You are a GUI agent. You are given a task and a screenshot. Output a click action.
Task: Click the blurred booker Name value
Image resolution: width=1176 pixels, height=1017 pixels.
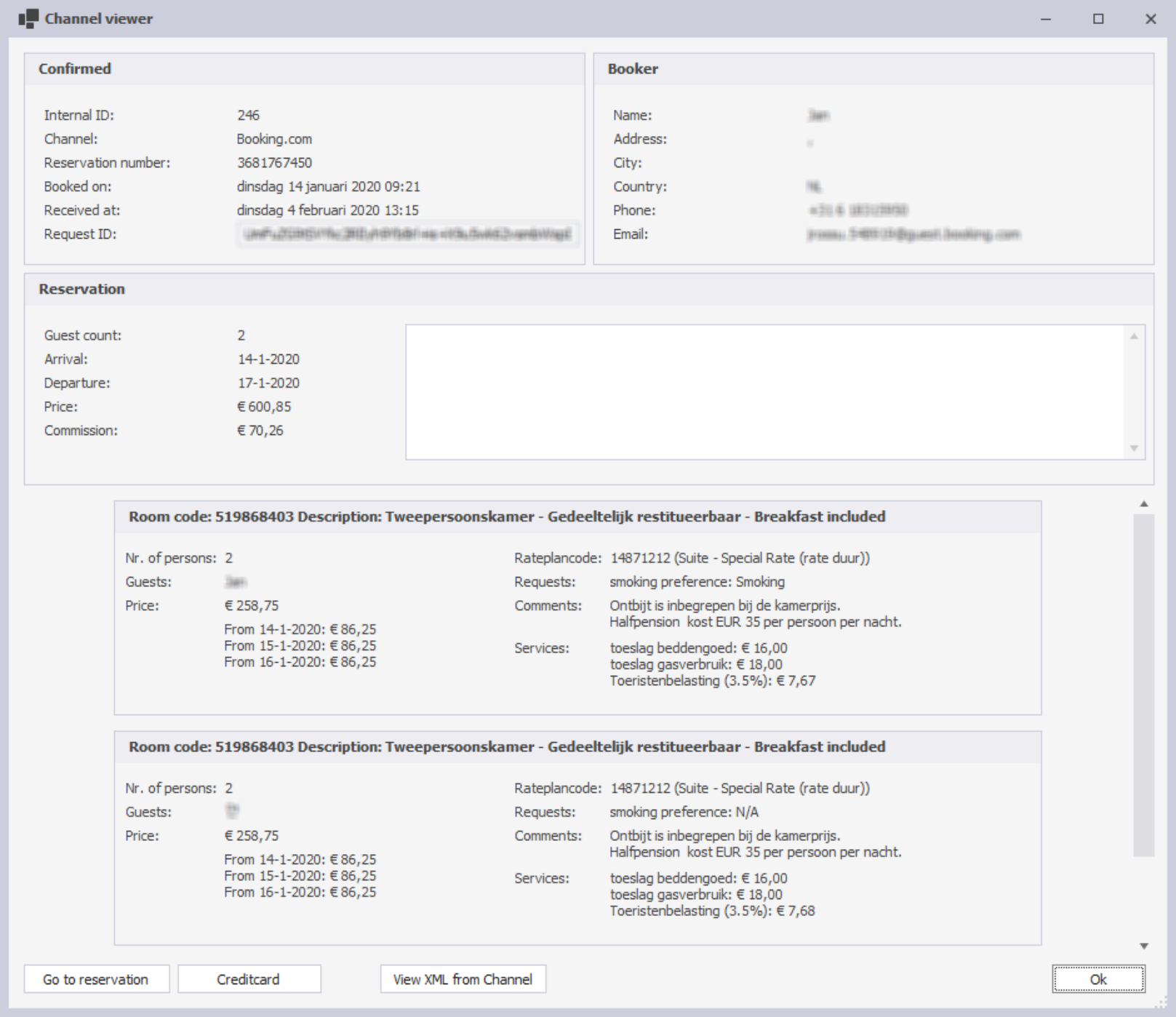pyautogui.click(x=818, y=115)
